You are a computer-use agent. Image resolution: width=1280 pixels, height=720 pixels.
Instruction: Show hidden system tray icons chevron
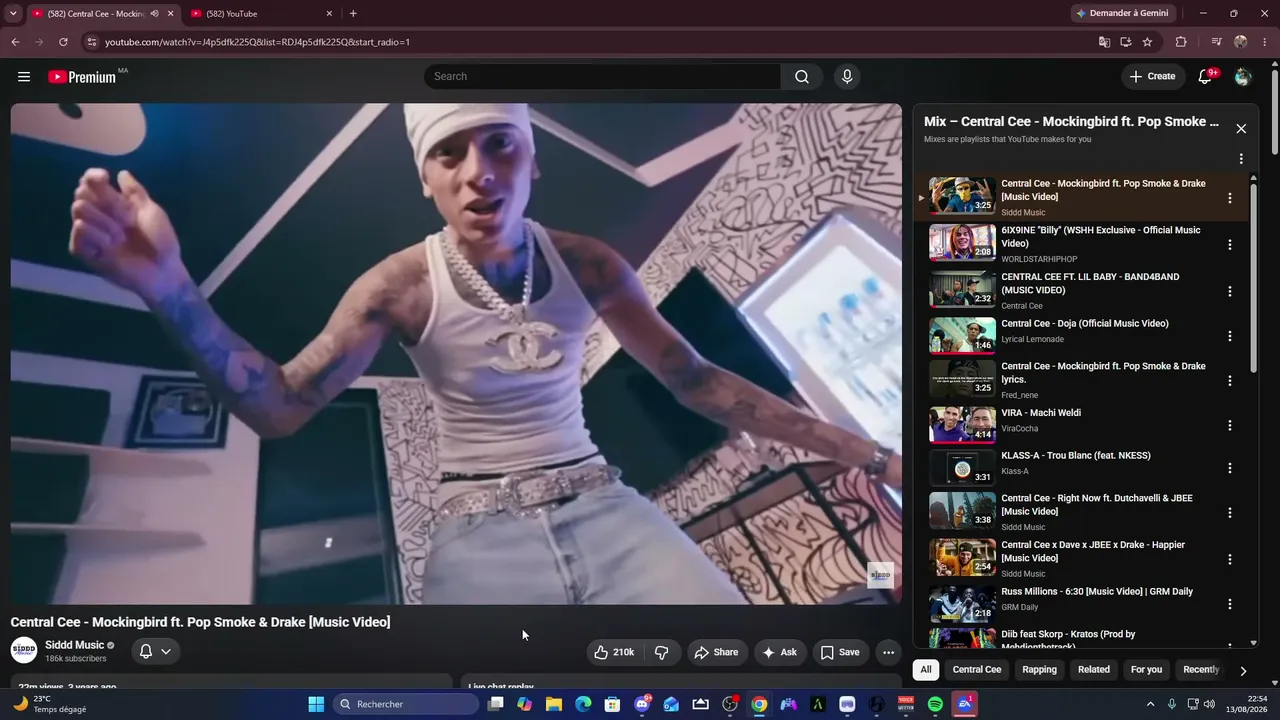(x=1150, y=704)
